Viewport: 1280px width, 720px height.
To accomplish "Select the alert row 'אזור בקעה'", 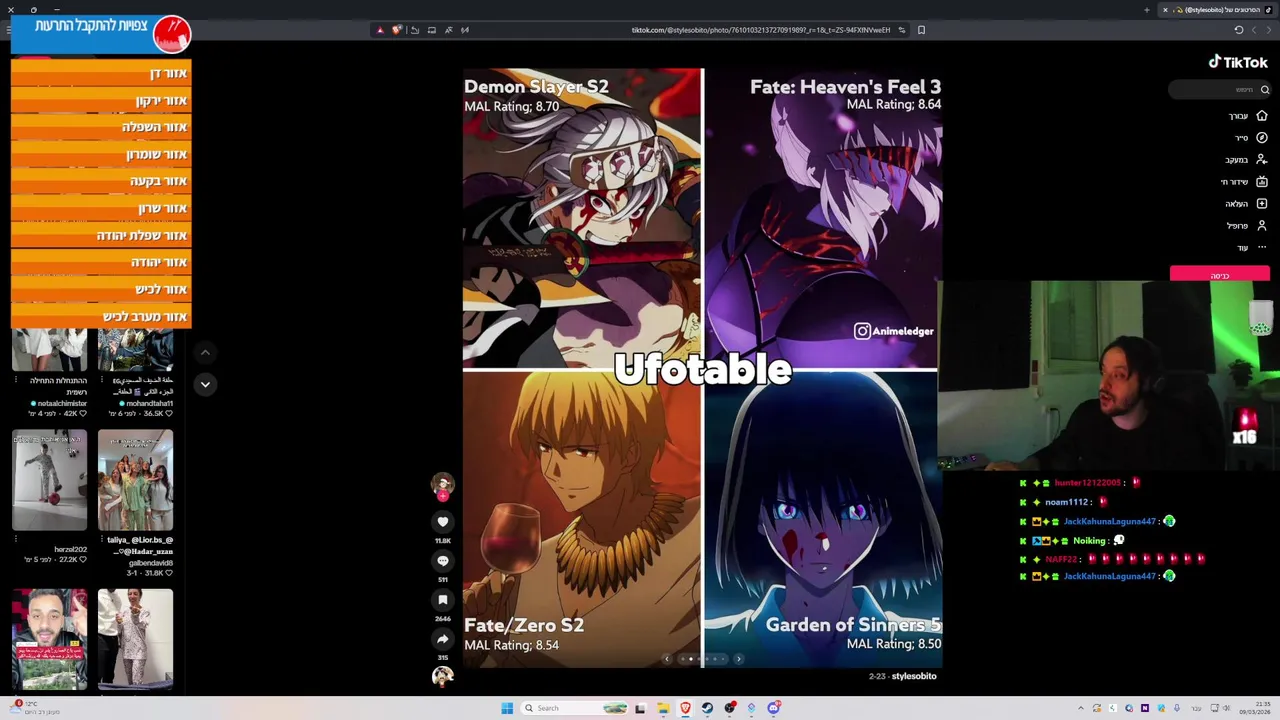I will (101, 181).
